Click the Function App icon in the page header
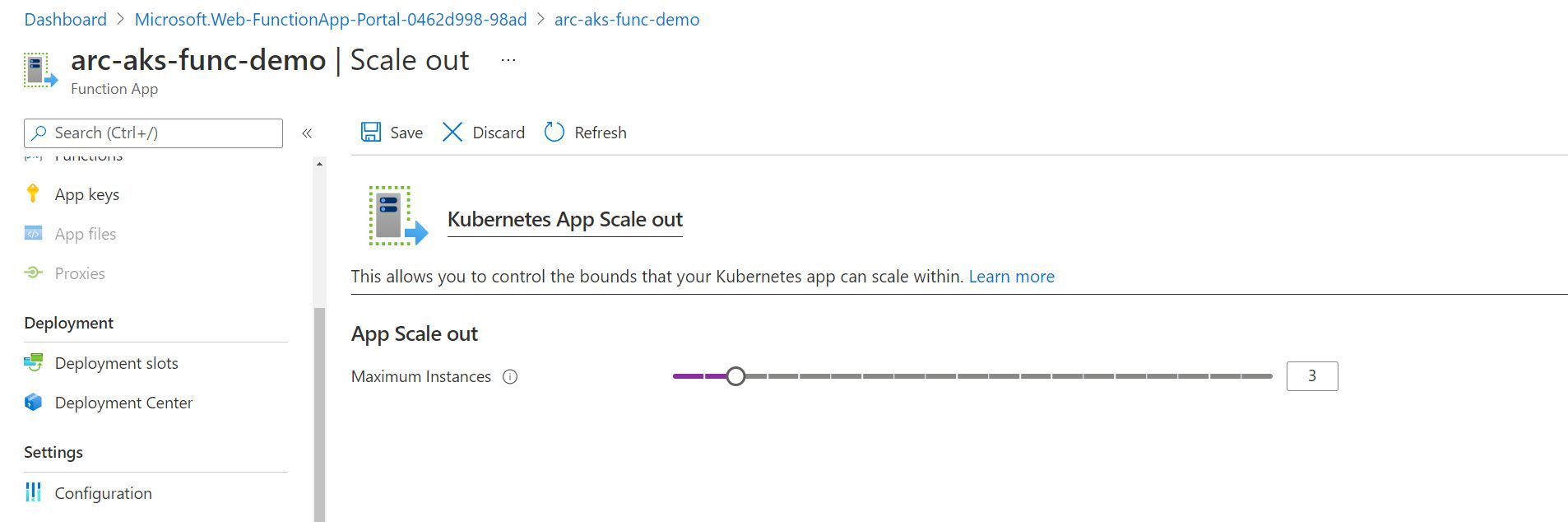 (38, 69)
